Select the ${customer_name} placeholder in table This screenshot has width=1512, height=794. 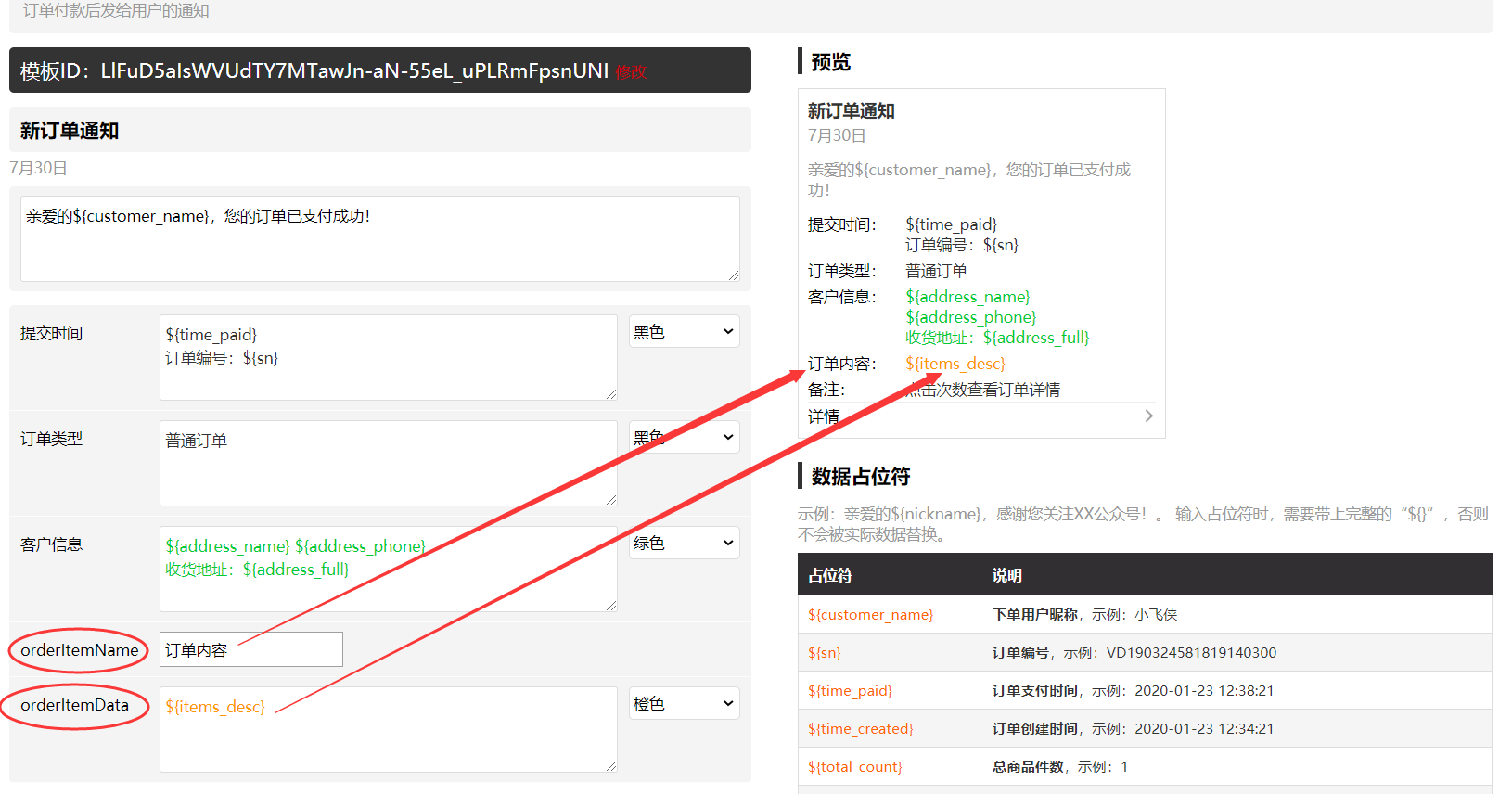pyautogui.click(x=870, y=615)
